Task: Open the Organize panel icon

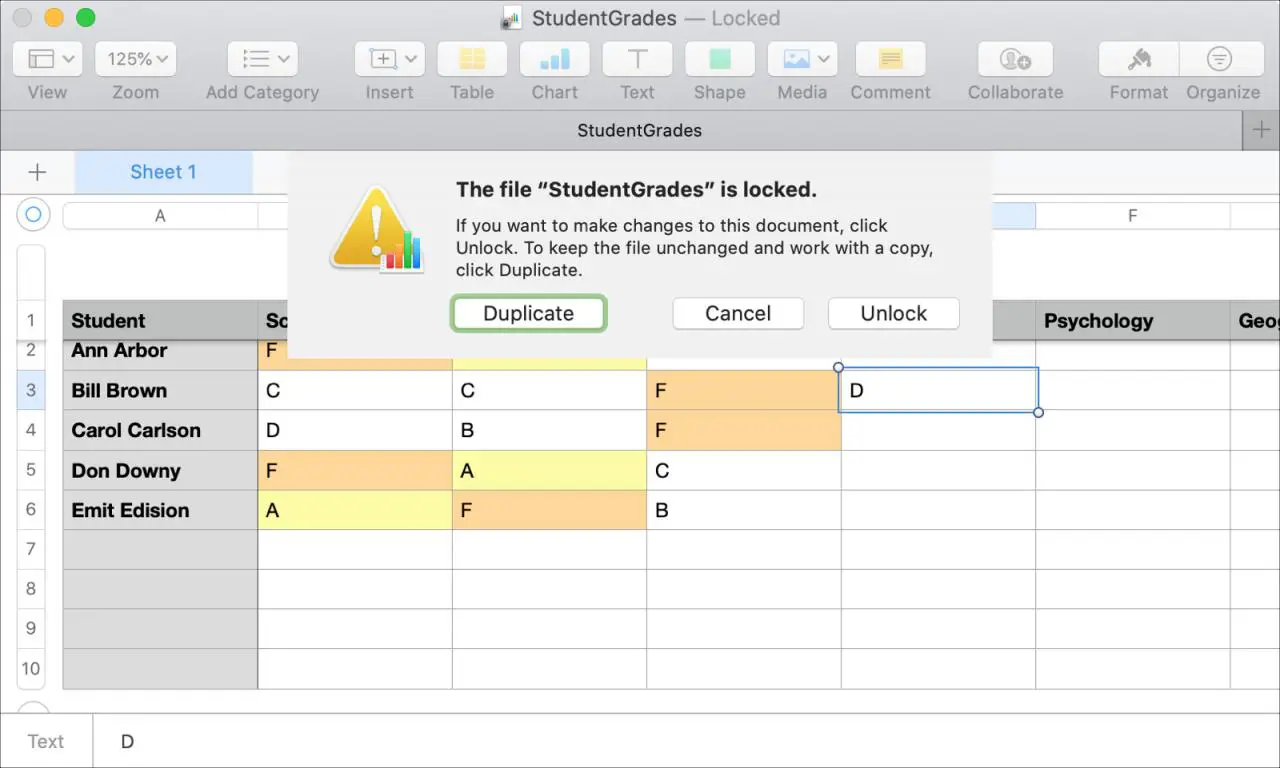Action: pyautogui.click(x=1220, y=60)
